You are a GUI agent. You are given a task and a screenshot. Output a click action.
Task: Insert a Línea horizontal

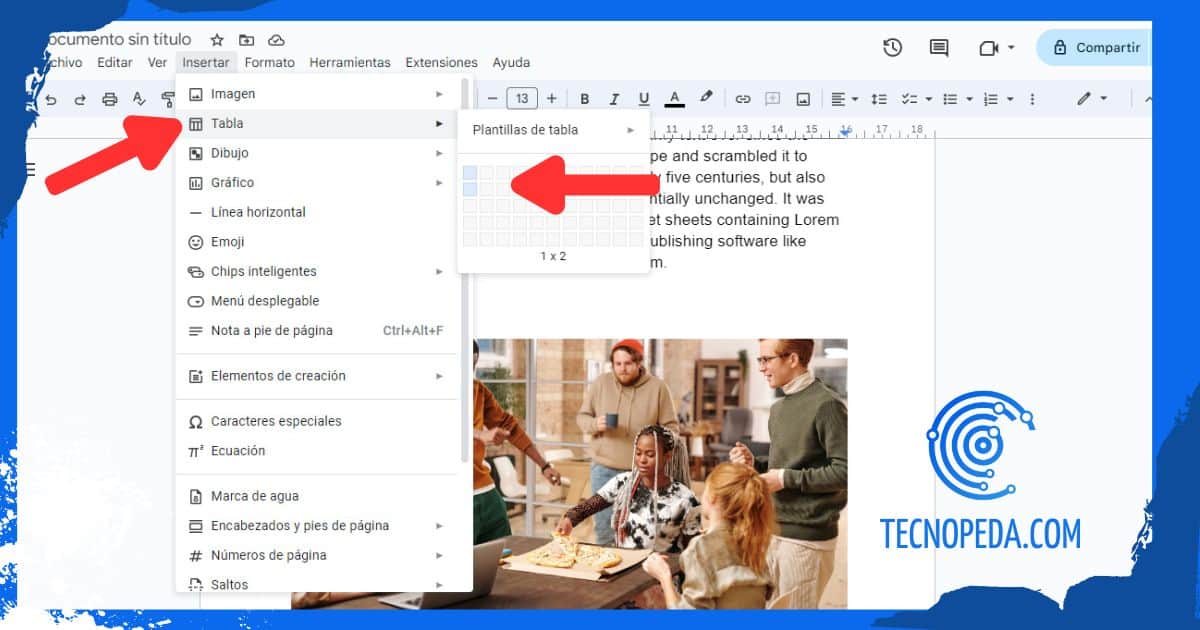[317, 212]
